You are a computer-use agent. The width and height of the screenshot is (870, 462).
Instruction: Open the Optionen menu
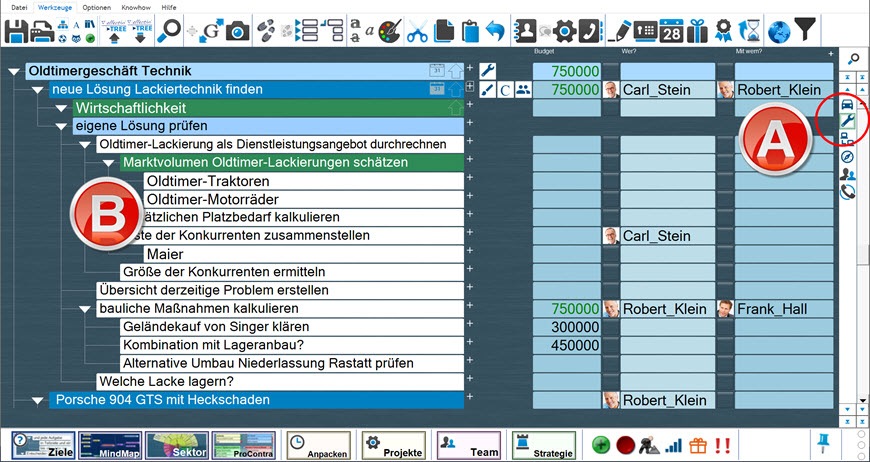(x=96, y=7)
